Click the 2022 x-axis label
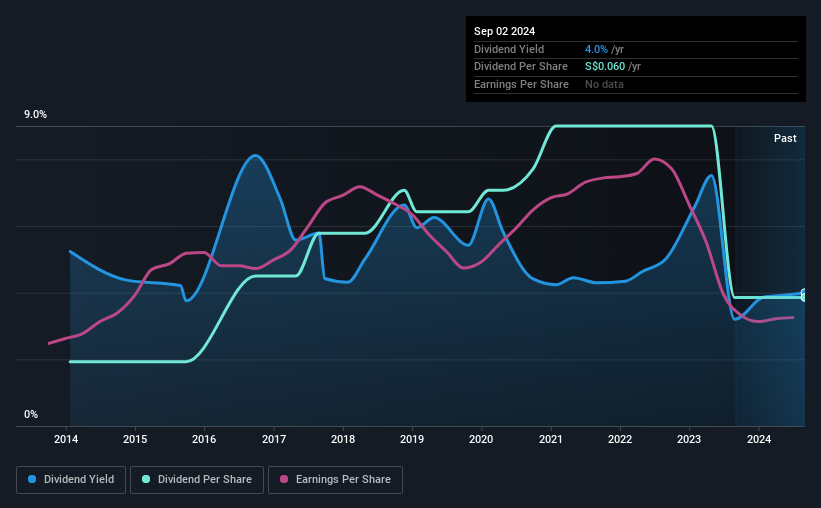This screenshot has height=508, width=821. pos(620,439)
